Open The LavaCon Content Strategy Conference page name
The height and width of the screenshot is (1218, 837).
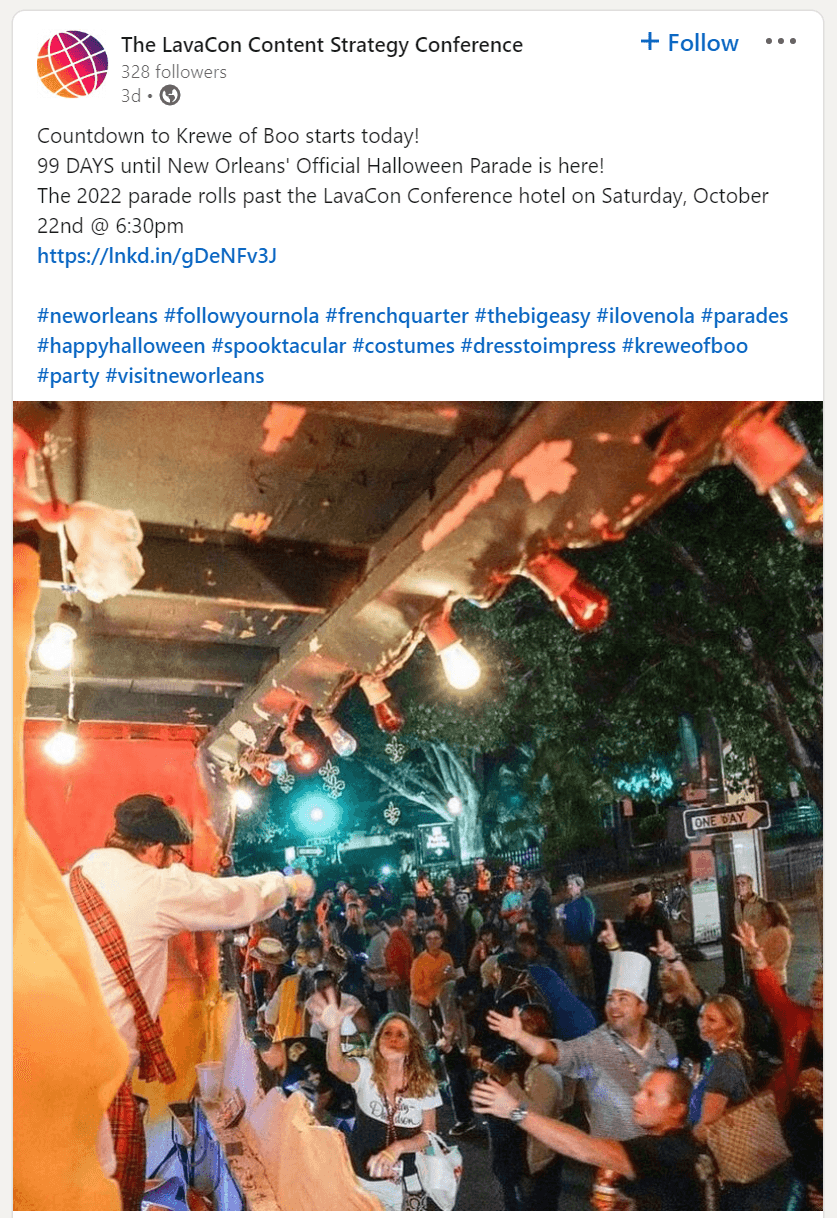322,45
